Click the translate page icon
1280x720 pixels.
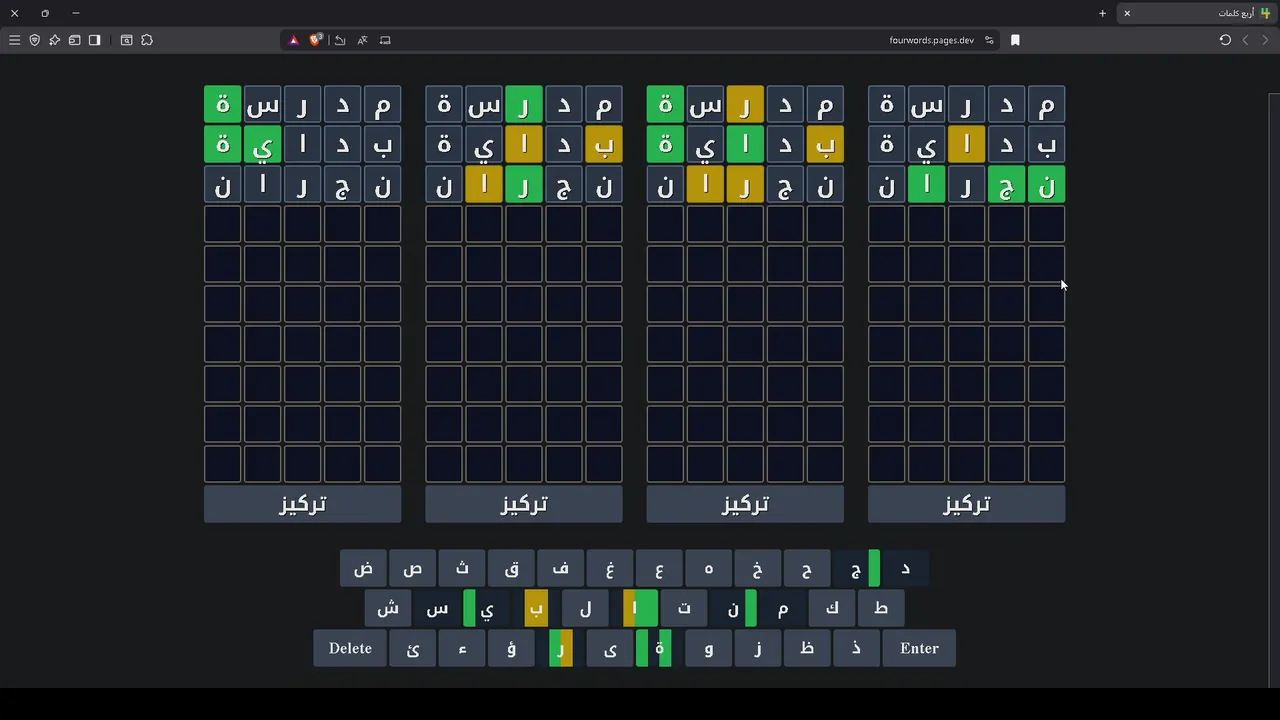[x=362, y=40]
